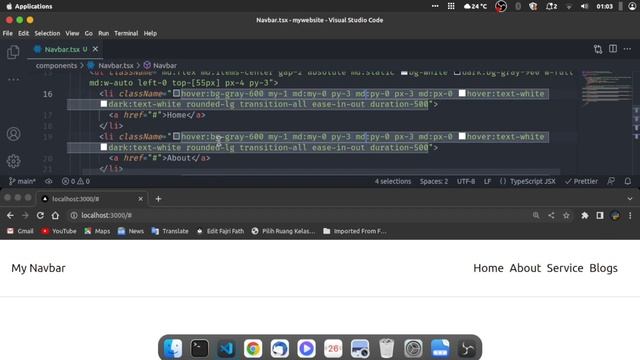This screenshot has height=360, width=640.
Task: Open hover:bg-gray-600 color swatch on line 16
Action: coord(176,93)
